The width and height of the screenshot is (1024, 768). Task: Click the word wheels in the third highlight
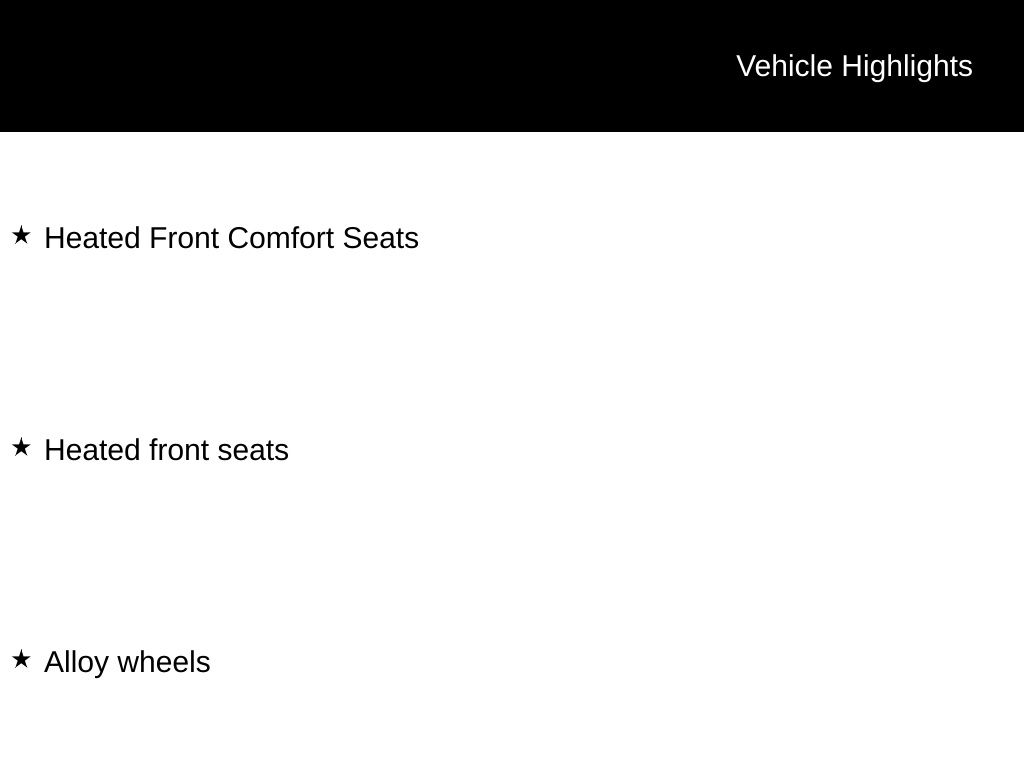(164, 663)
